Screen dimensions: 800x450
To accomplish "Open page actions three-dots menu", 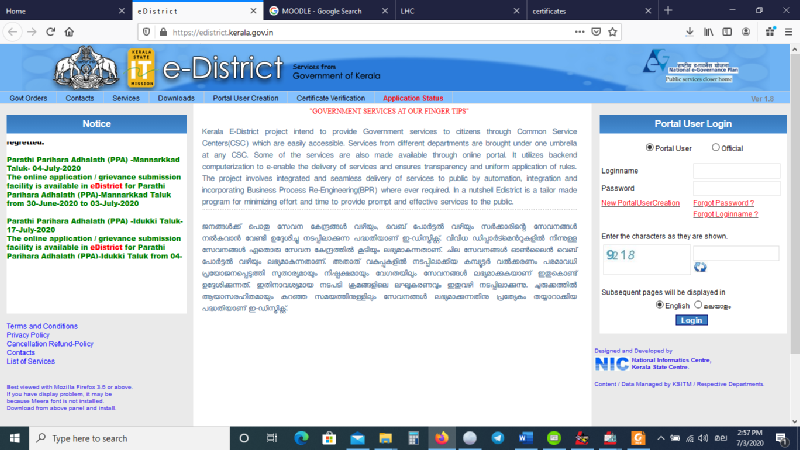I will click(579, 32).
